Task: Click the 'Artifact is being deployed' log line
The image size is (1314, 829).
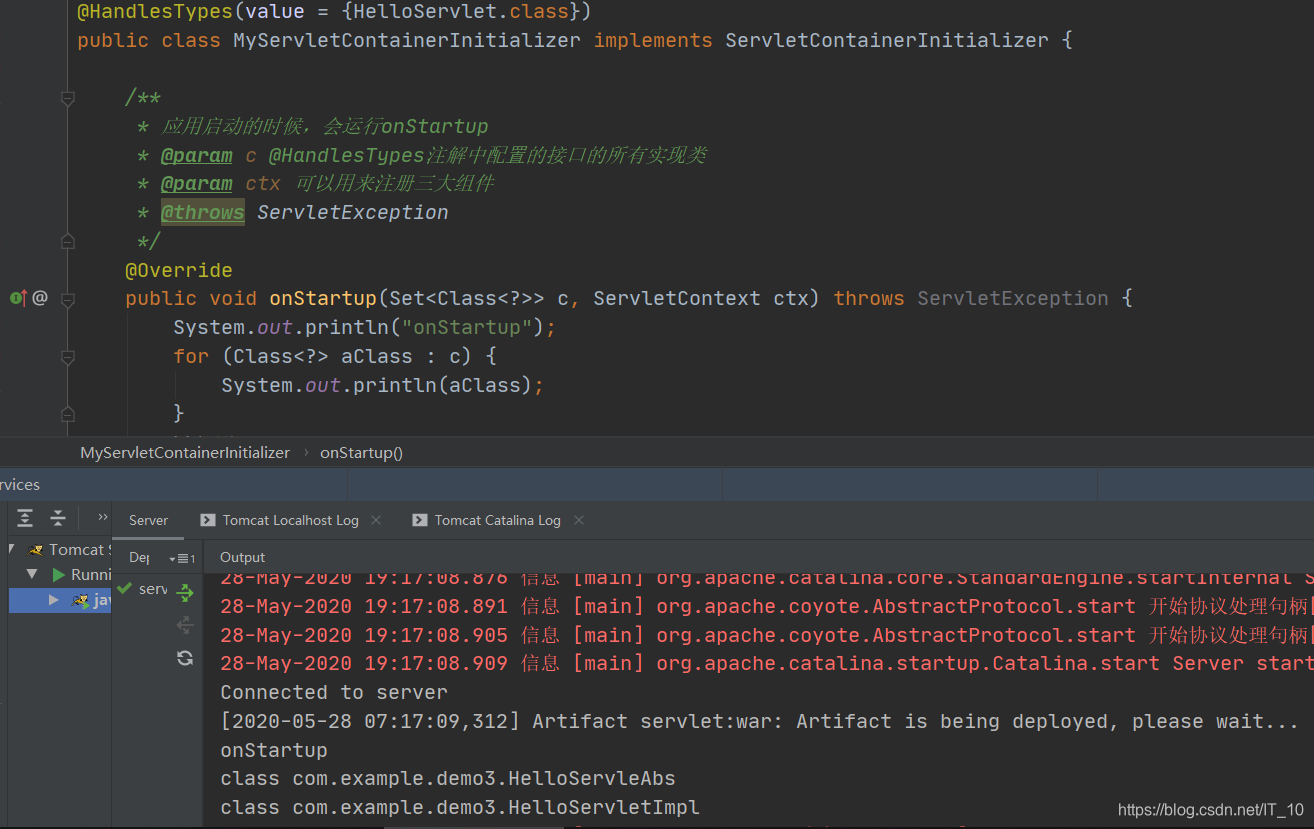Action: tap(759, 721)
